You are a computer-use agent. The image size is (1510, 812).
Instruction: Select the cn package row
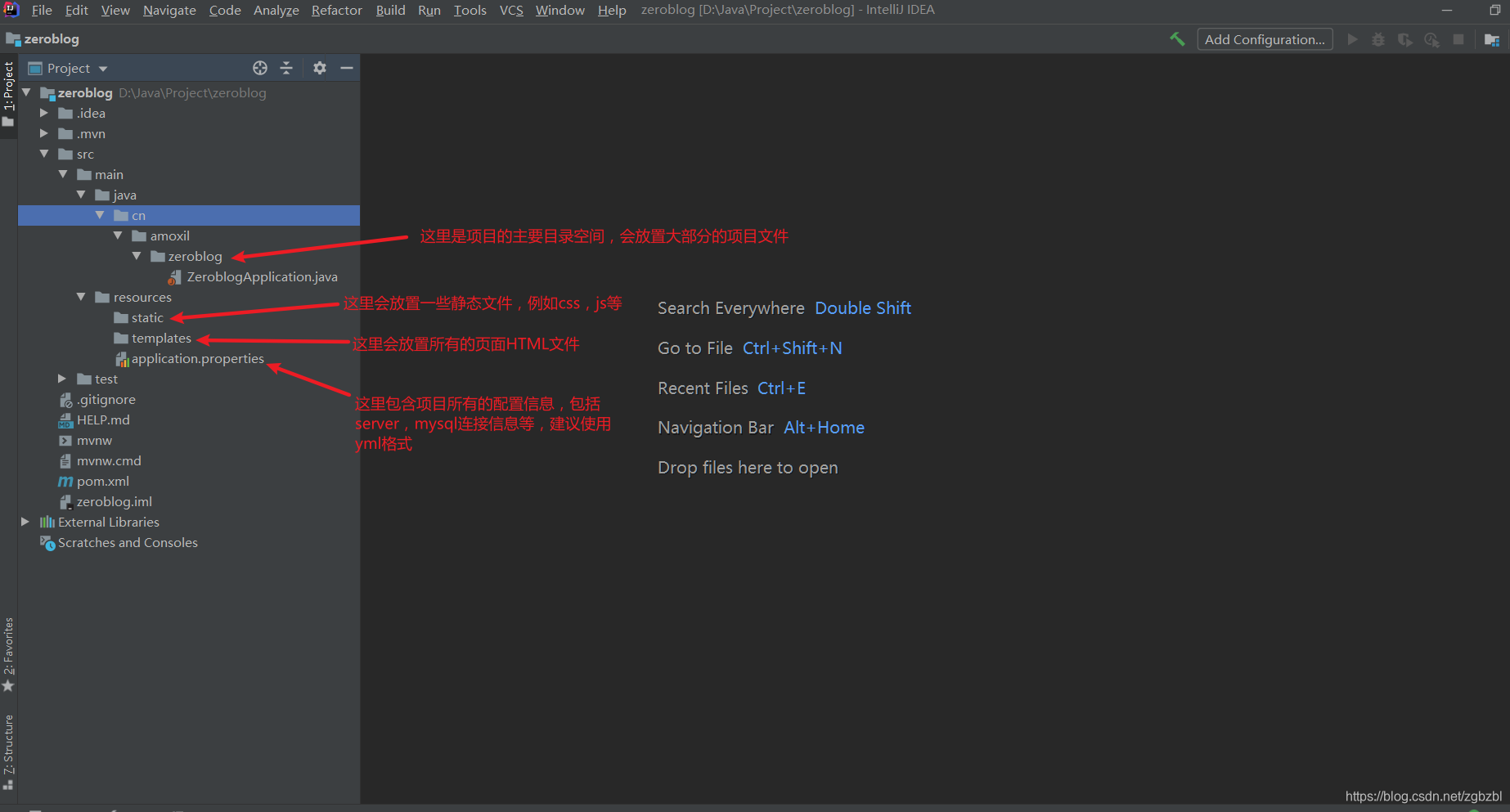pyautogui.click(x=189, y=215)
